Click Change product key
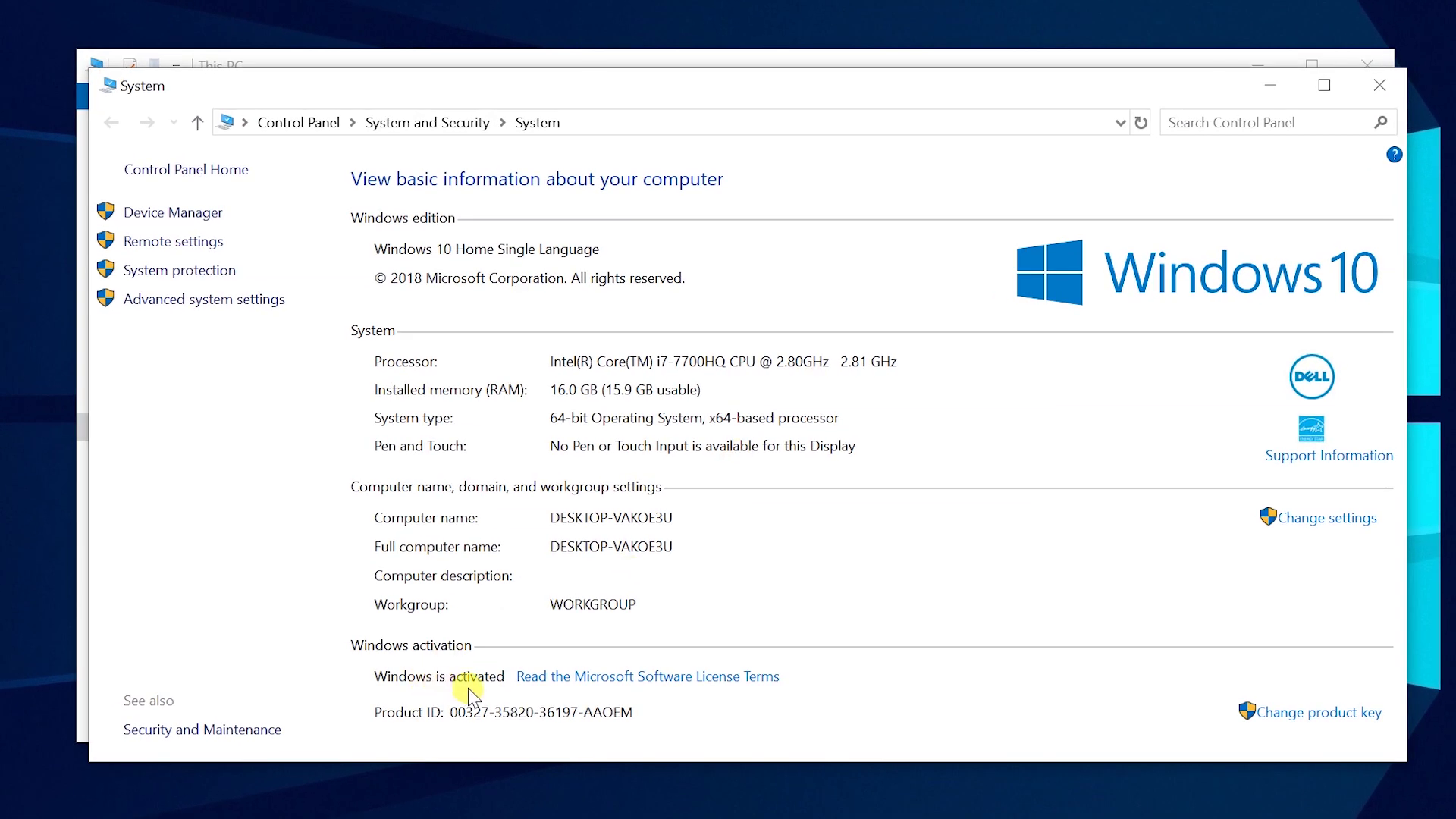The height and width of the screenshot is (819, 1456). pyautogui.click(x=1318, y=712)
